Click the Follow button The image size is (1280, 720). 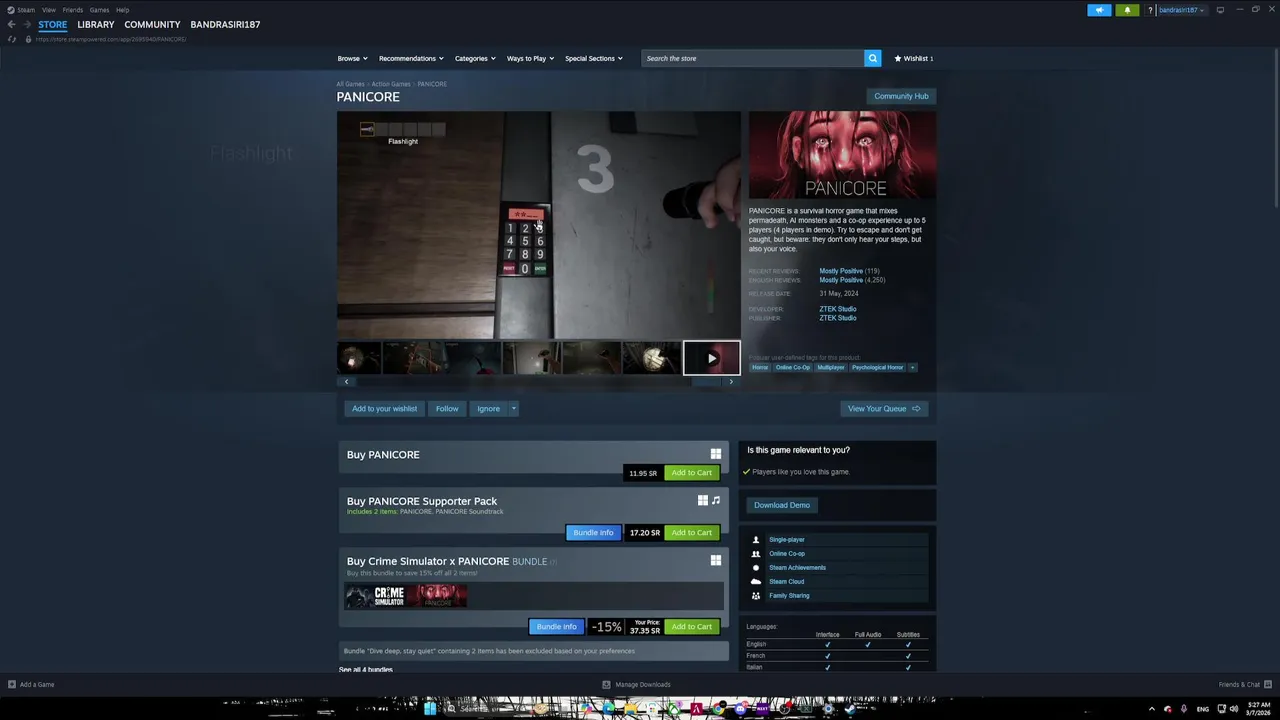pos(447,408)
